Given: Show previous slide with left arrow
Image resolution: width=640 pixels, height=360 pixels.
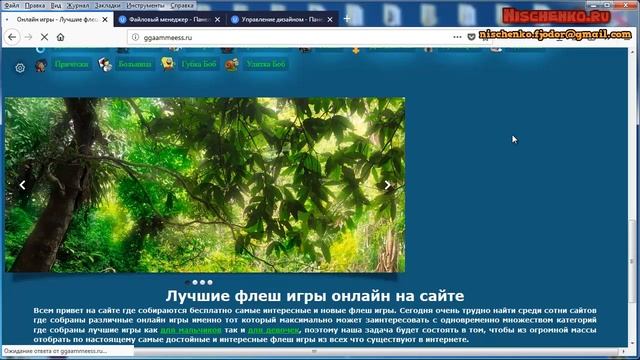Looking at the screenshot, I should 22,185.
